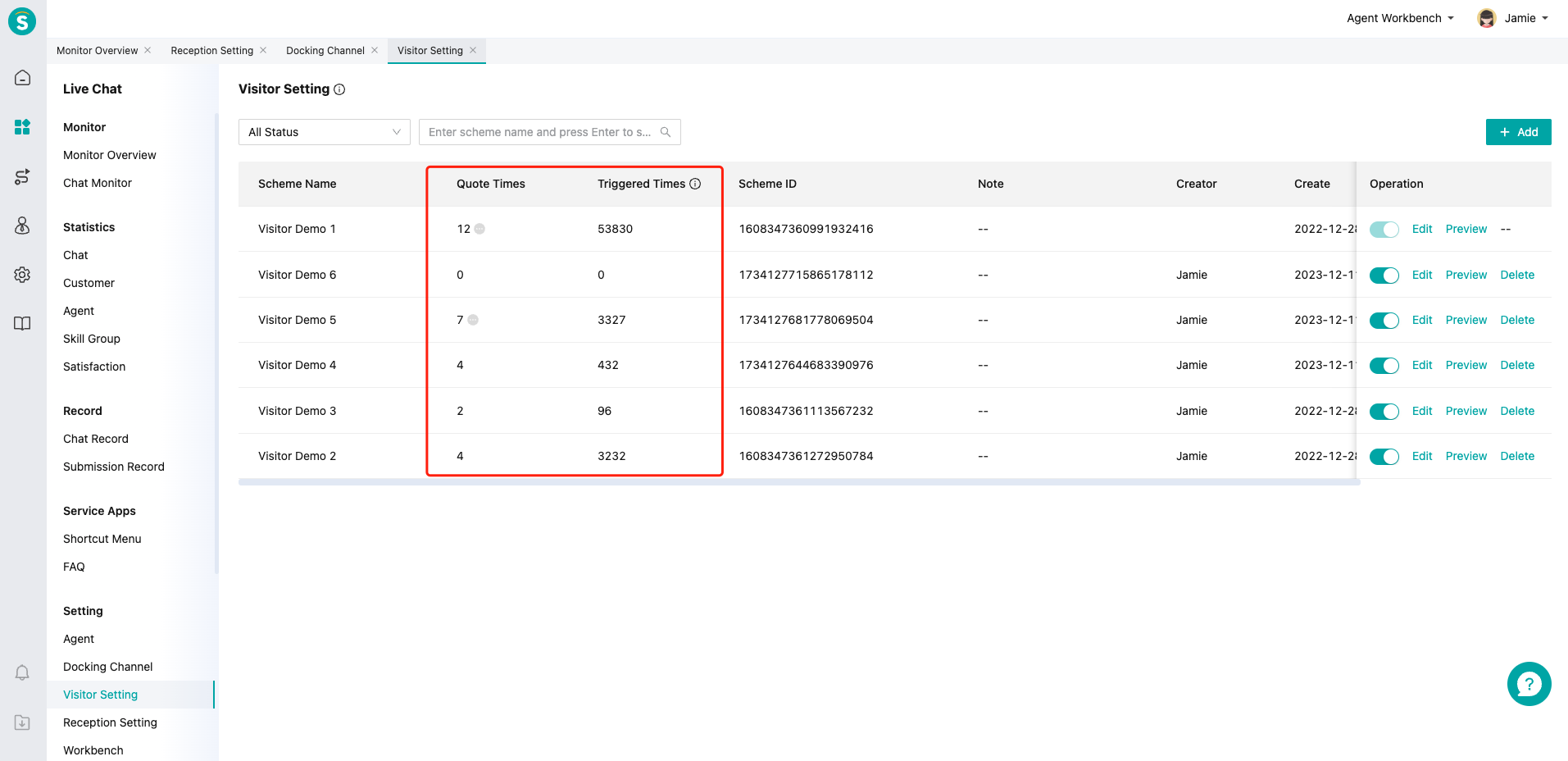Switch to the Reception Setting tab
Image resolution: width=1568 pixels, height=761 pixels.
[x=212, y=51]
